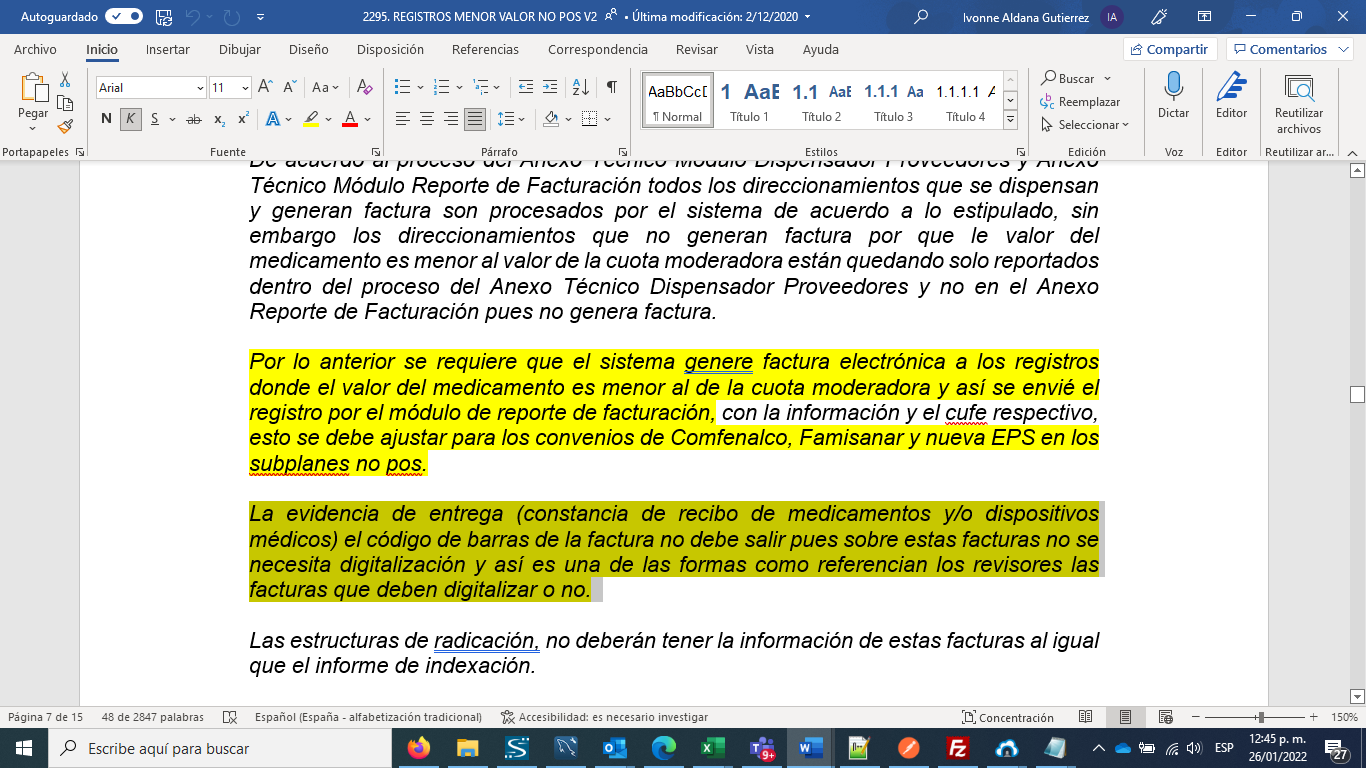This screenshot has width=1366, height=768.
Task: Toggle bold with the N button
Action: pos(107,119)
